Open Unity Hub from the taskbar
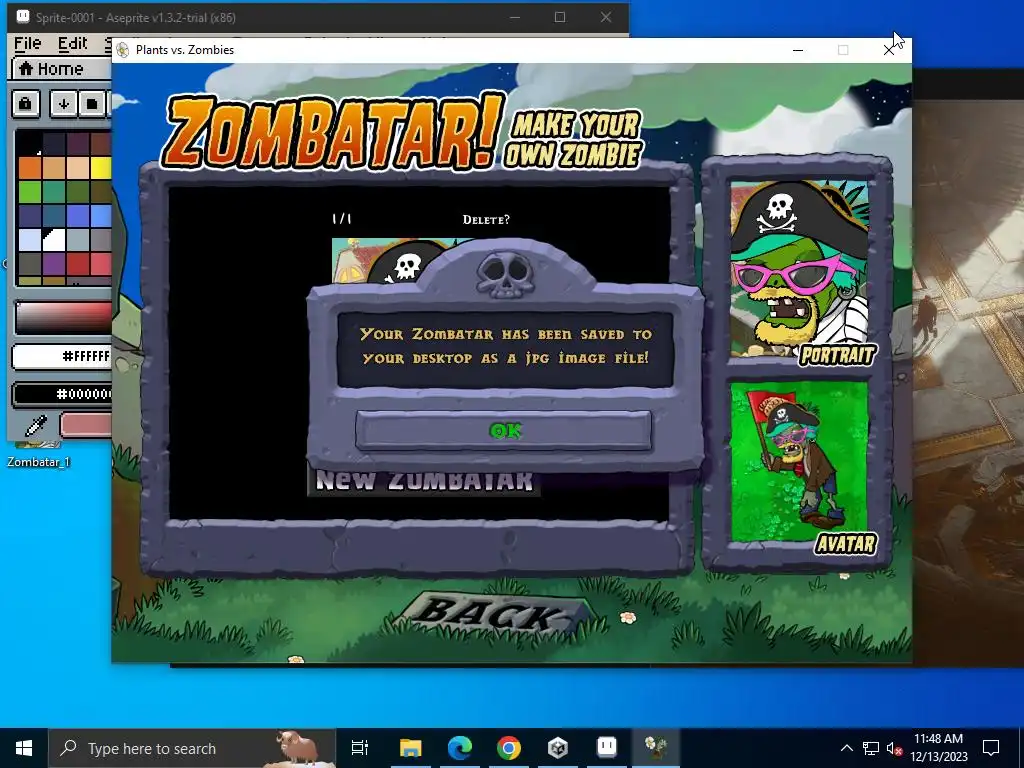1024x768 pixels. [558, 748]
